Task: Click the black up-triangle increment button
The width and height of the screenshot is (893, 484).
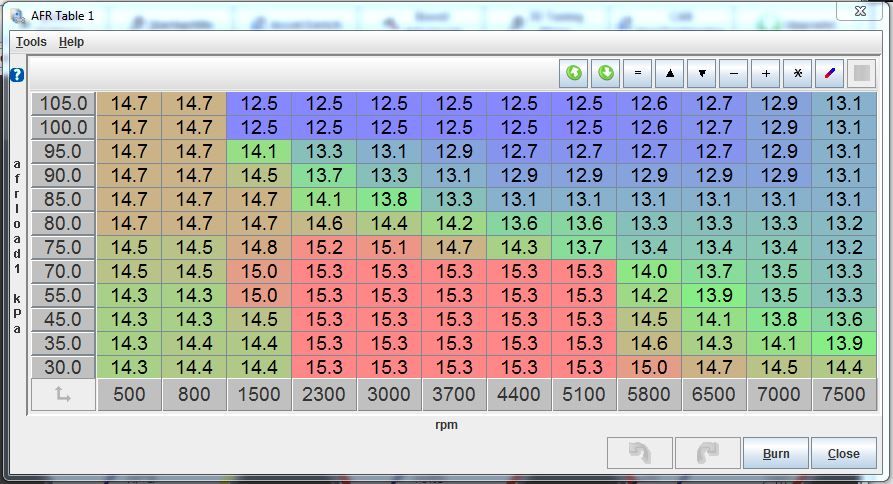Action: point(669,73)
